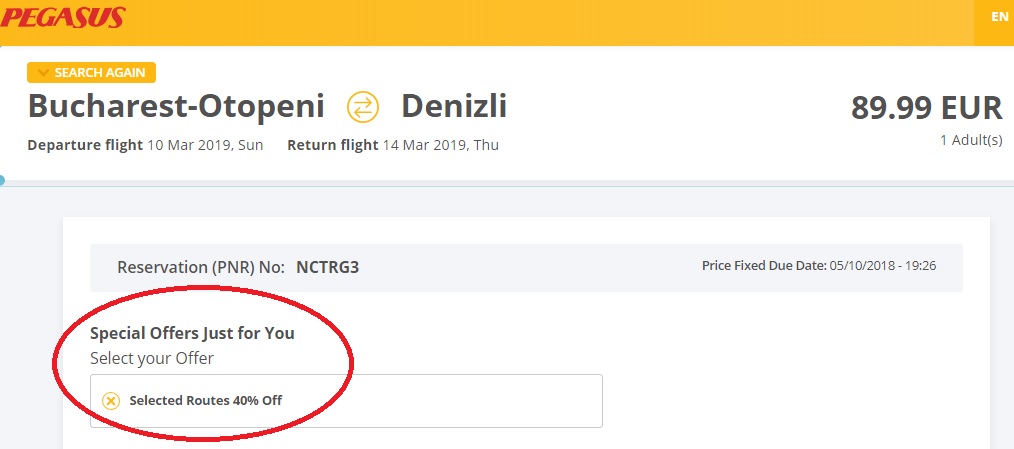Click the PNR code NCTRG3
Screen dimensions: 1014x449
point(327,267)
